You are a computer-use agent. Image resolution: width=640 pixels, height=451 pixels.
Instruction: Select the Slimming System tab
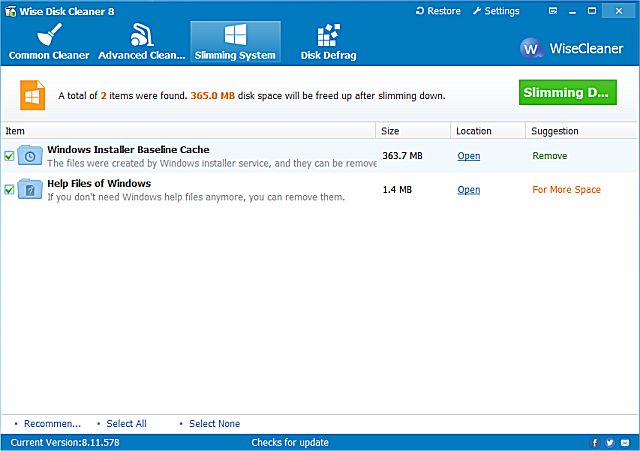click(235, 42)
